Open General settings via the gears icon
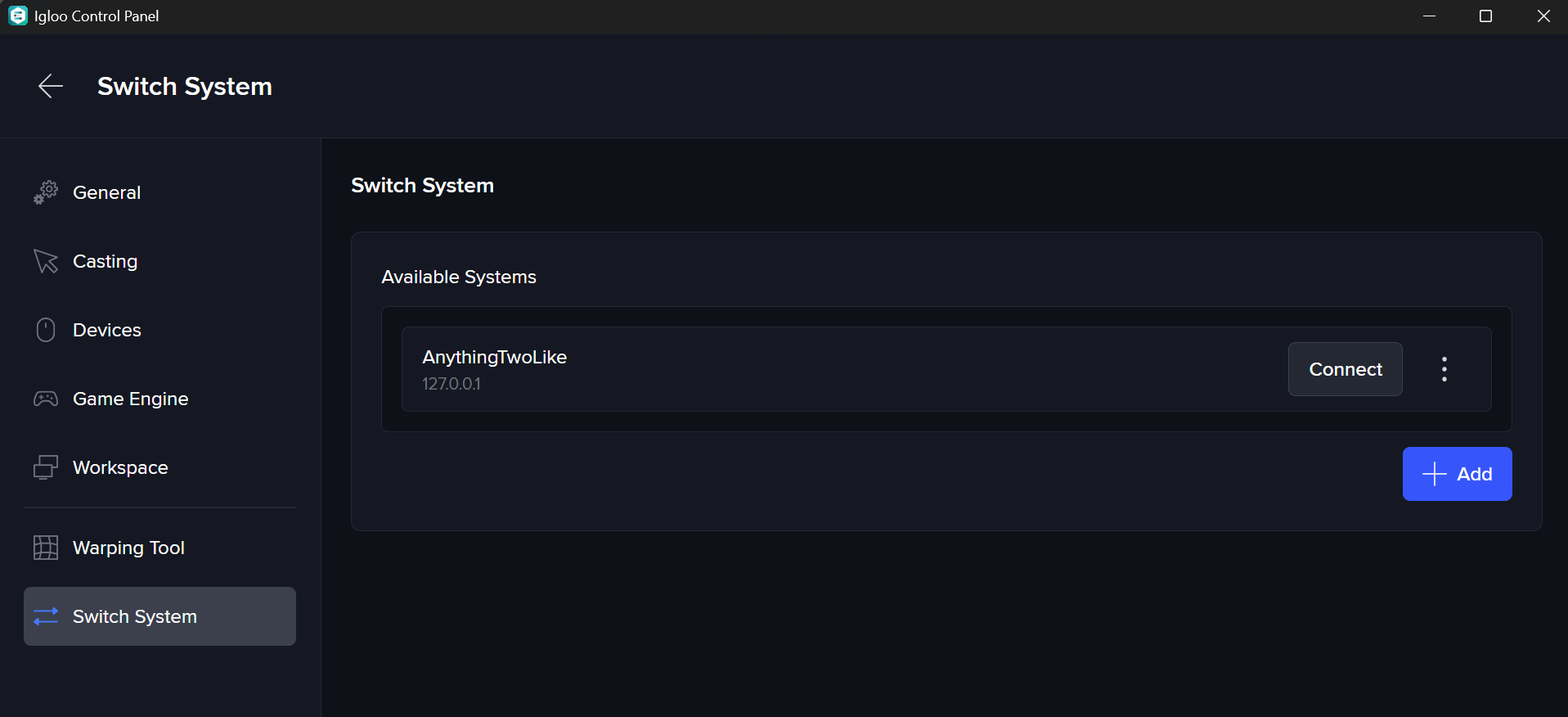This screenshot has height=717, width=1568. click(46, 192)
